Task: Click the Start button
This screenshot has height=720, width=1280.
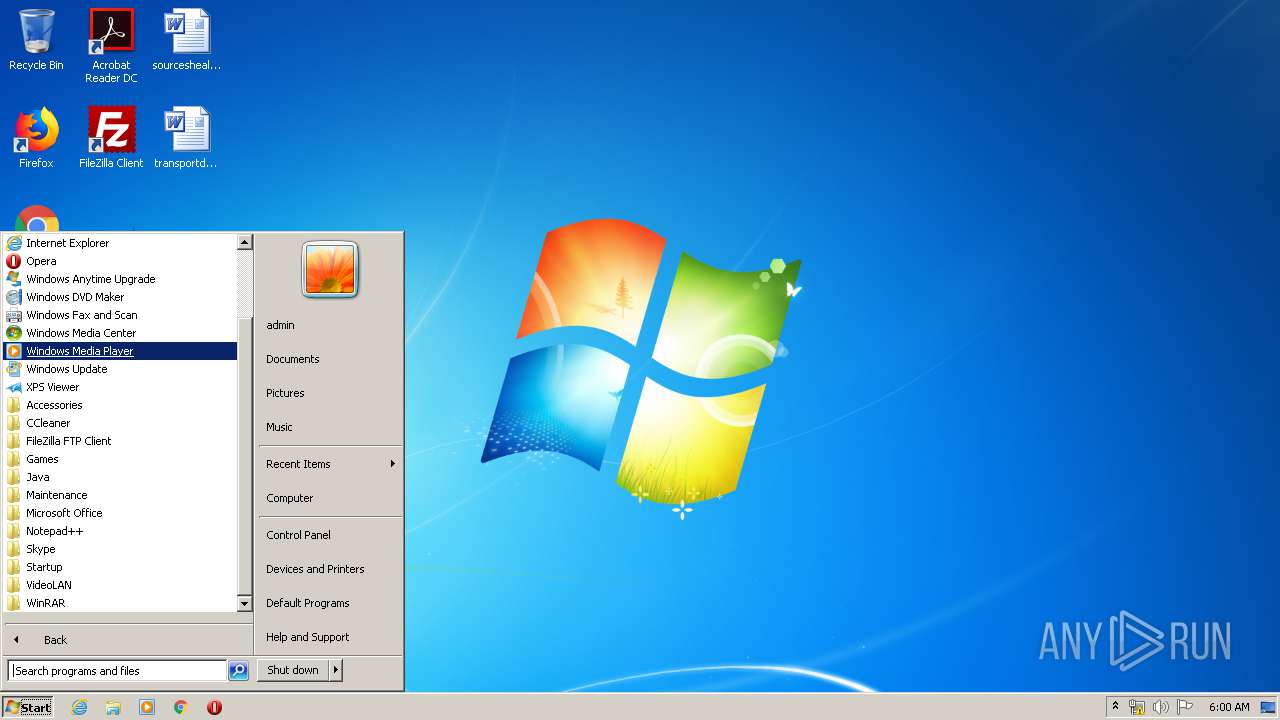Action: click(x=28, y=707)
